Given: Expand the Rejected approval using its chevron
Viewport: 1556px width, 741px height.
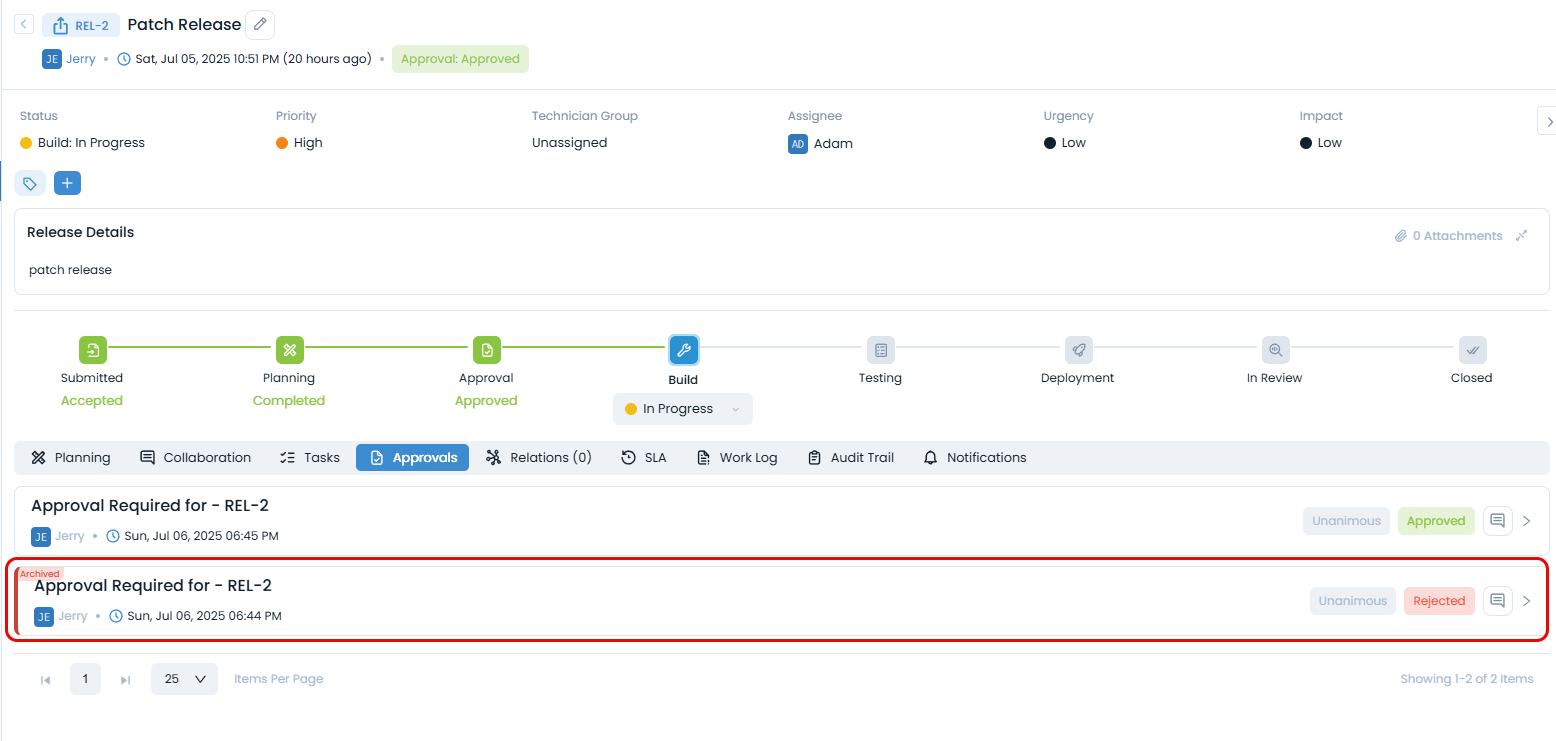Looking at the screenshot, I should [x=1527, y=600].
